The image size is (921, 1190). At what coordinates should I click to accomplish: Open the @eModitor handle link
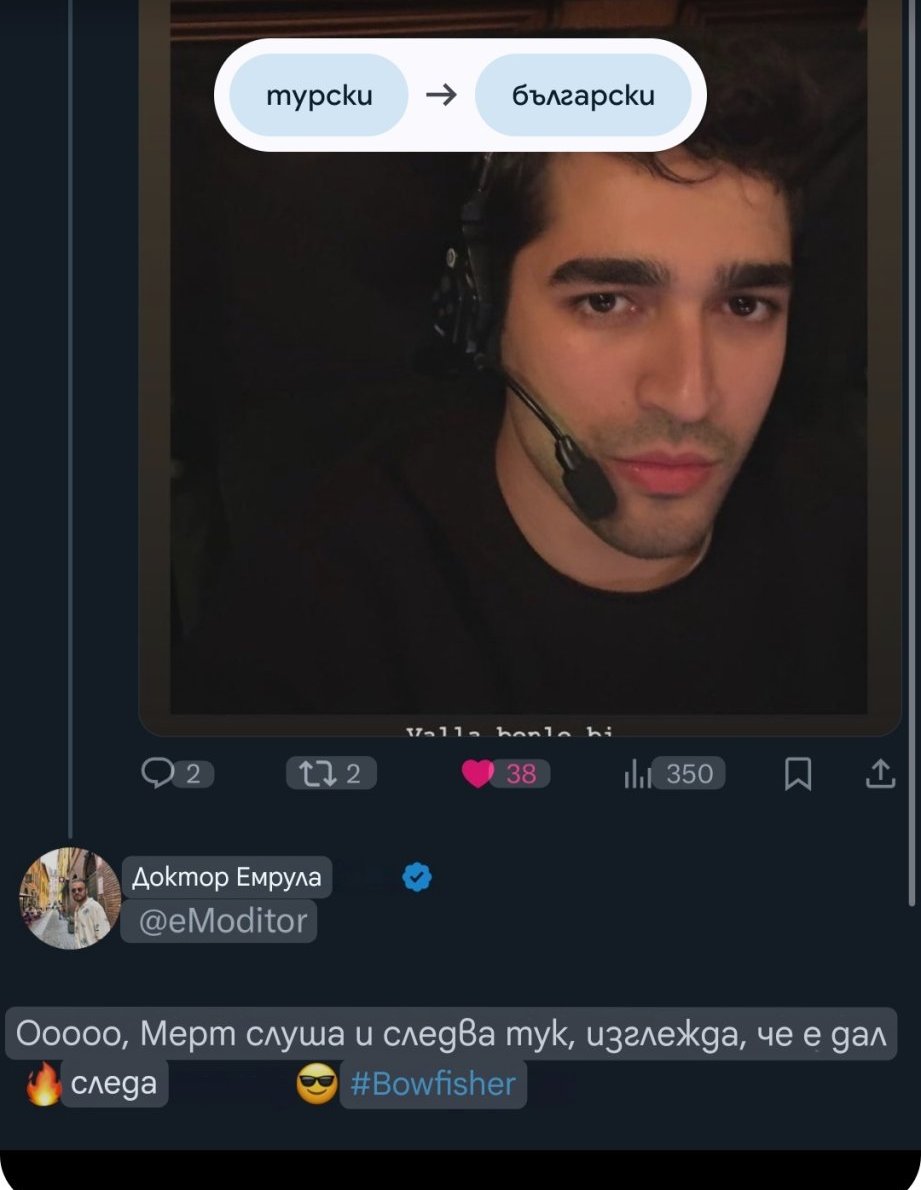[219, 921]
